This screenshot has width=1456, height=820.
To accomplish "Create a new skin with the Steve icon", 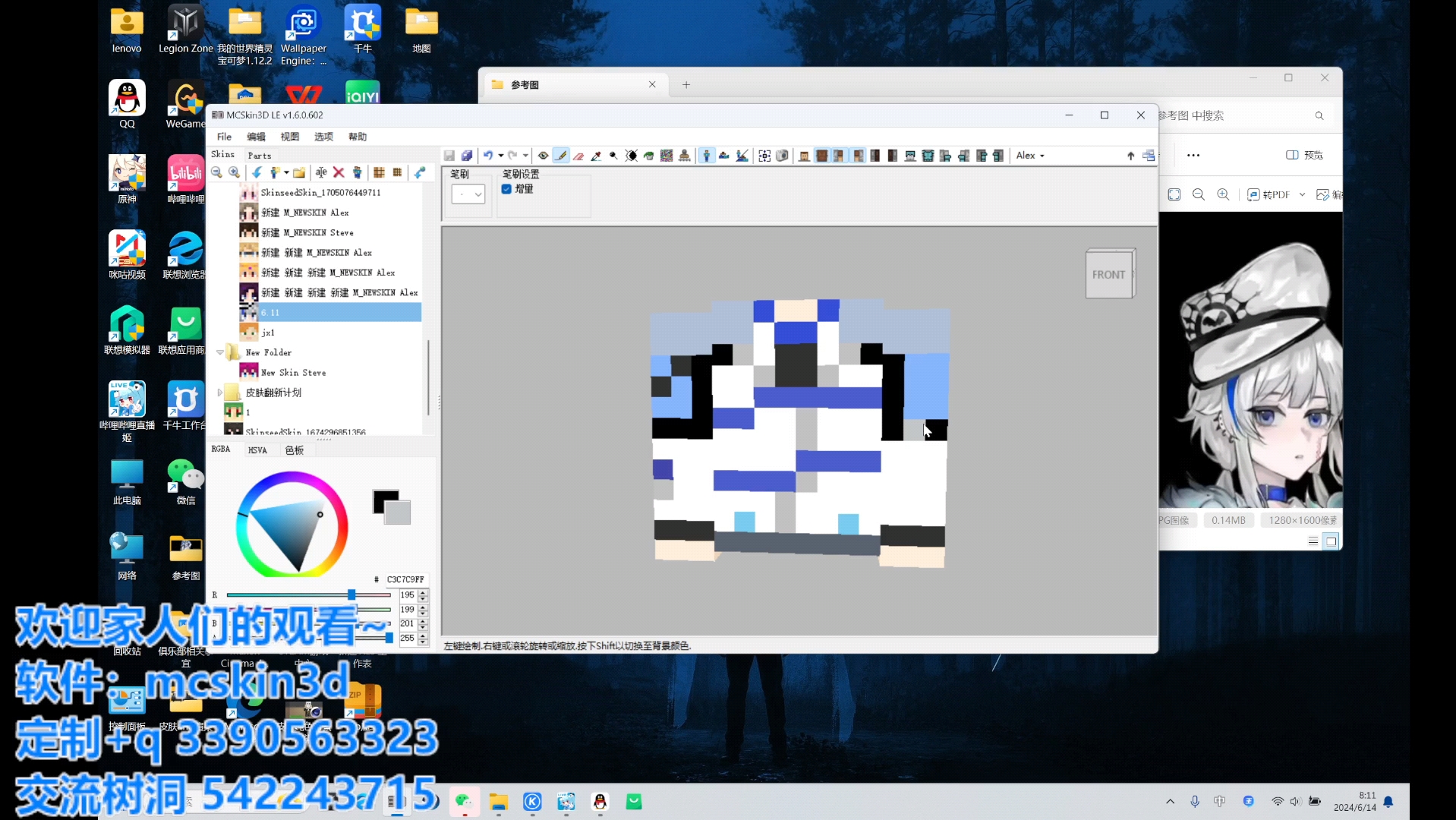I will 275,173.
